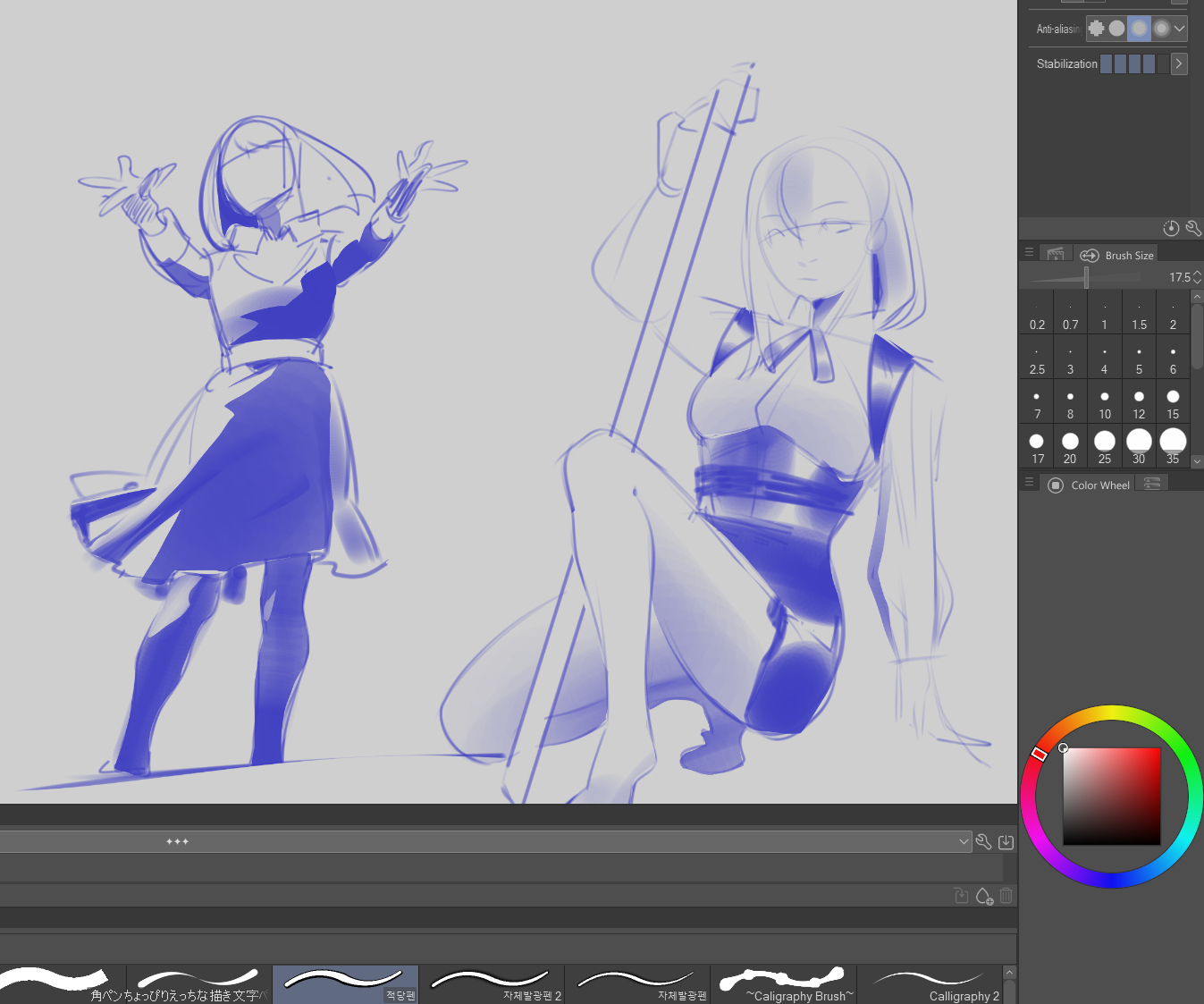The height and width of the screenshot is (1004, 1204).
Task: Click the brush preset wrench icon
Action: (983, 841)
